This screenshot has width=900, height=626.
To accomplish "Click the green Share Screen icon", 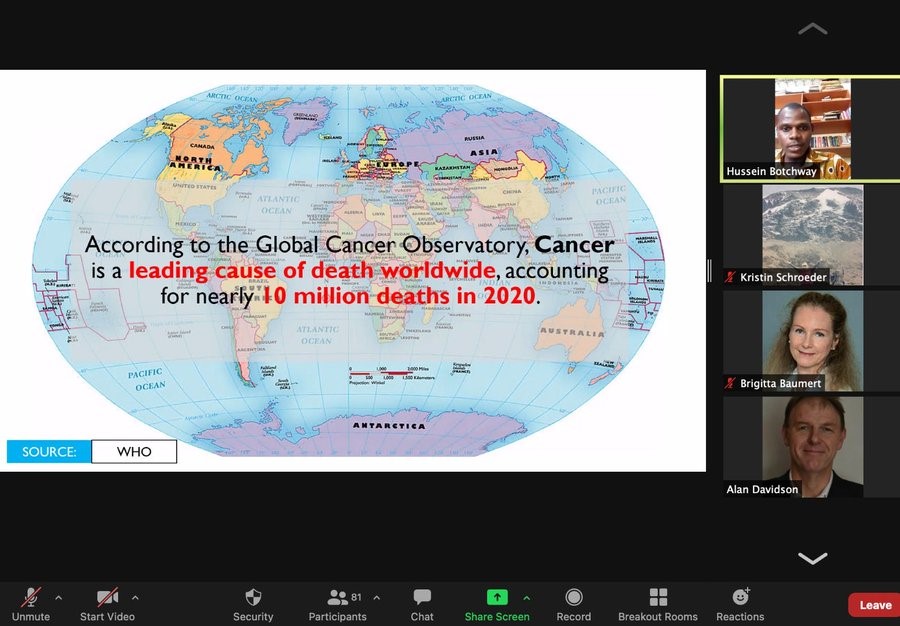I will (x=497, y=597).
